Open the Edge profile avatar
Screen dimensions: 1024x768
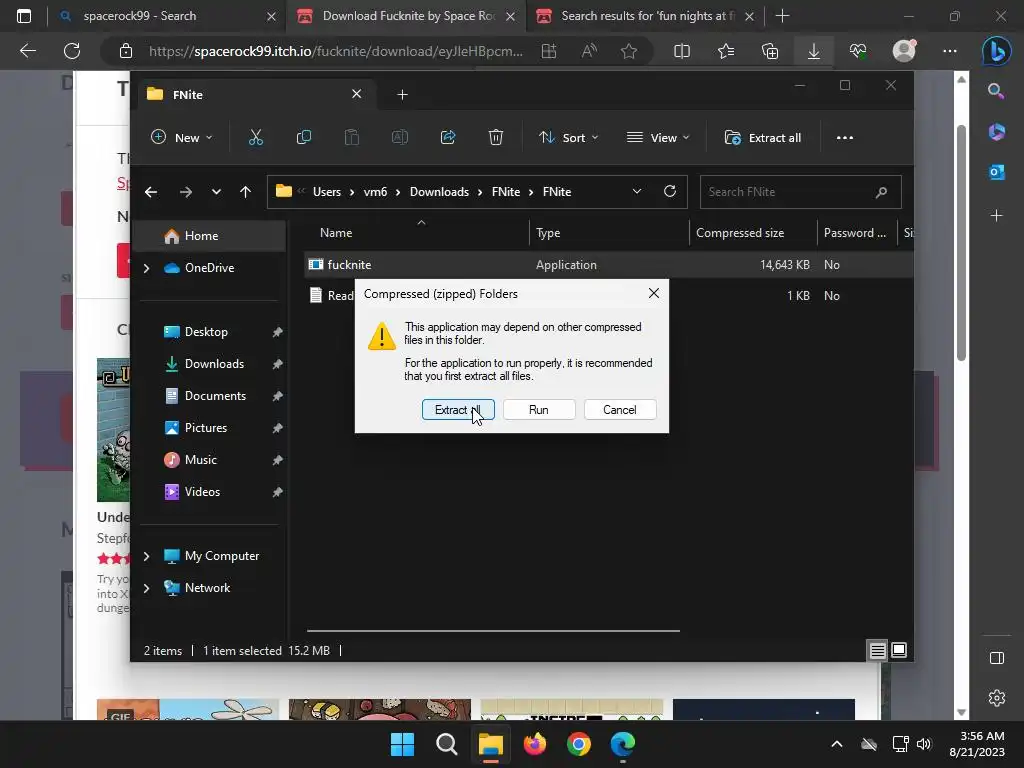tap(904, 51)
